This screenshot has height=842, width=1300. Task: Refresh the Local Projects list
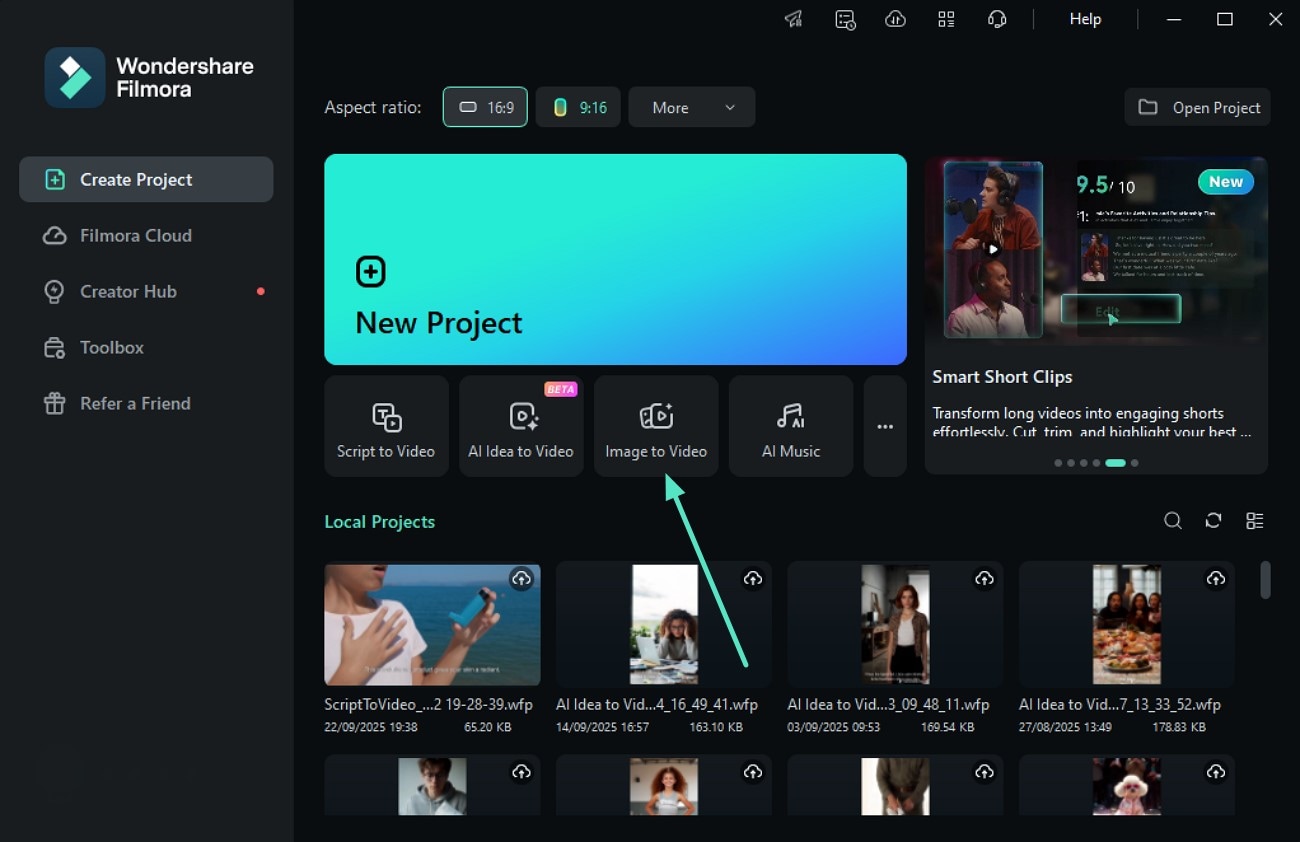pos(1213,521)
